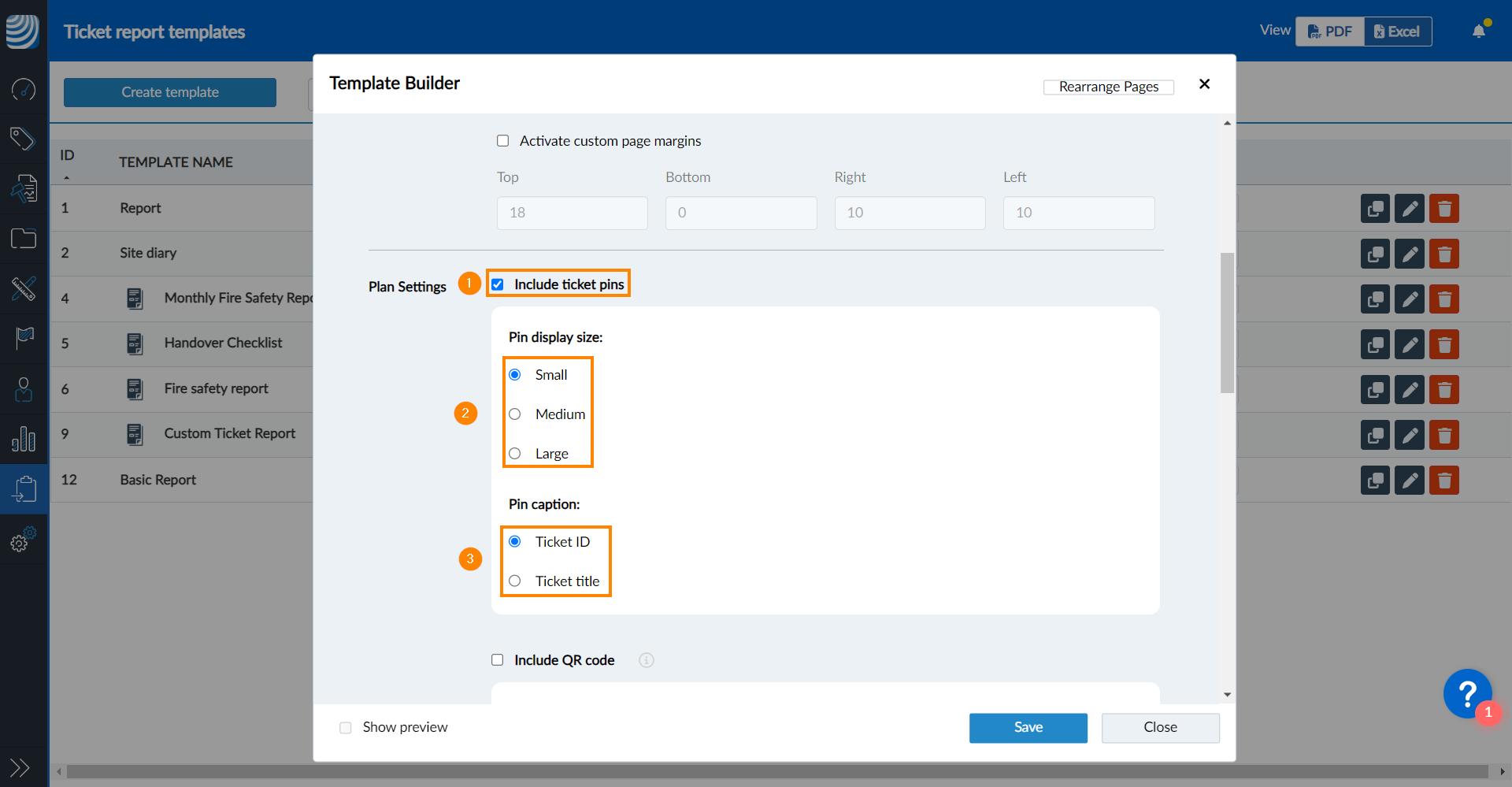1512x787 pixels.
Task: Open the folder icon in sidebar
Action: [23, 238]
